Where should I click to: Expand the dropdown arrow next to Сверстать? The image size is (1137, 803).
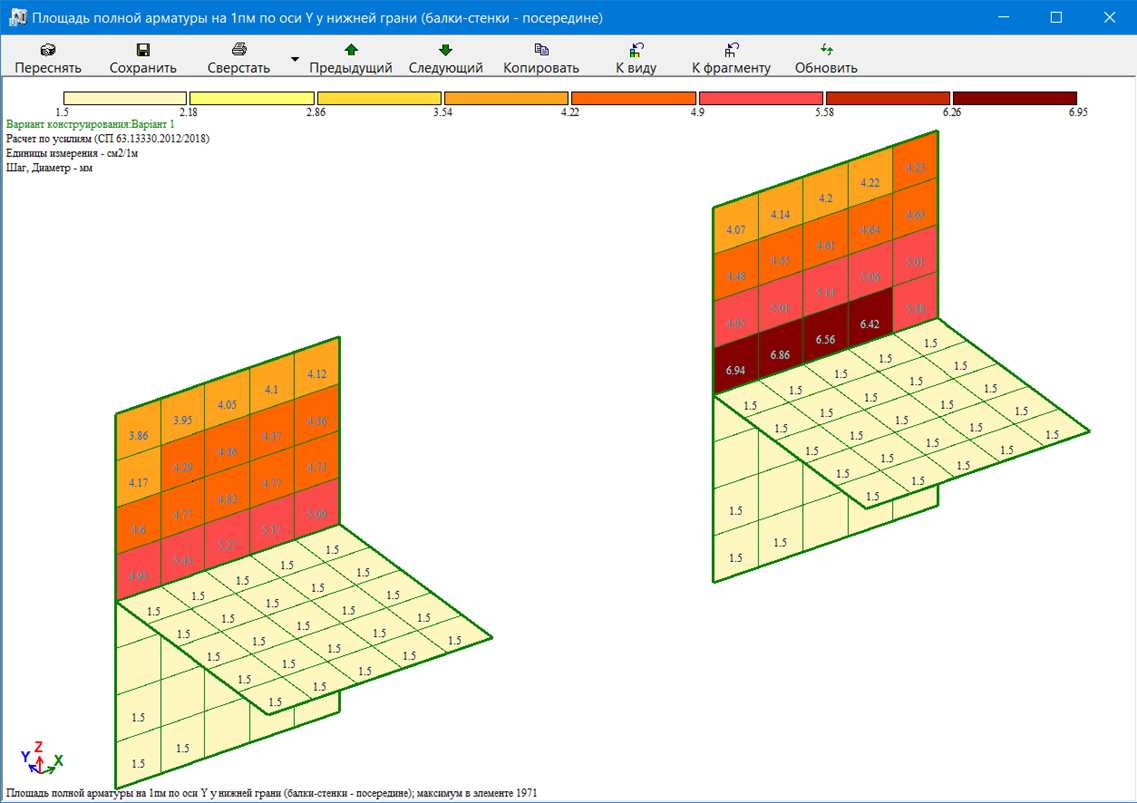294,59
